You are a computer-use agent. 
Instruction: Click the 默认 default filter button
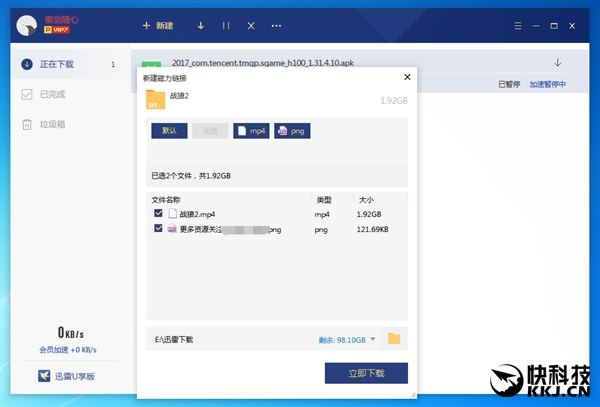click(x=169, y=131)
